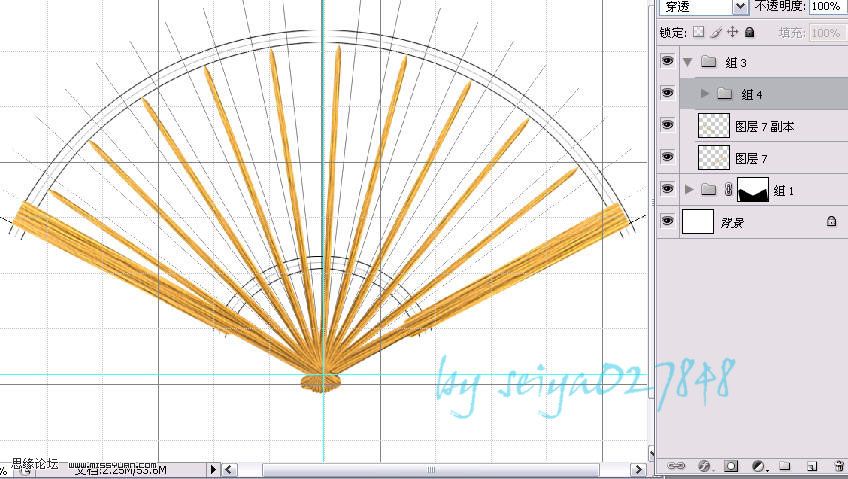Lock layer position with move icon
Image resolution: width=848 pixels, height=479 pixels.
click(x=732, y=32)
